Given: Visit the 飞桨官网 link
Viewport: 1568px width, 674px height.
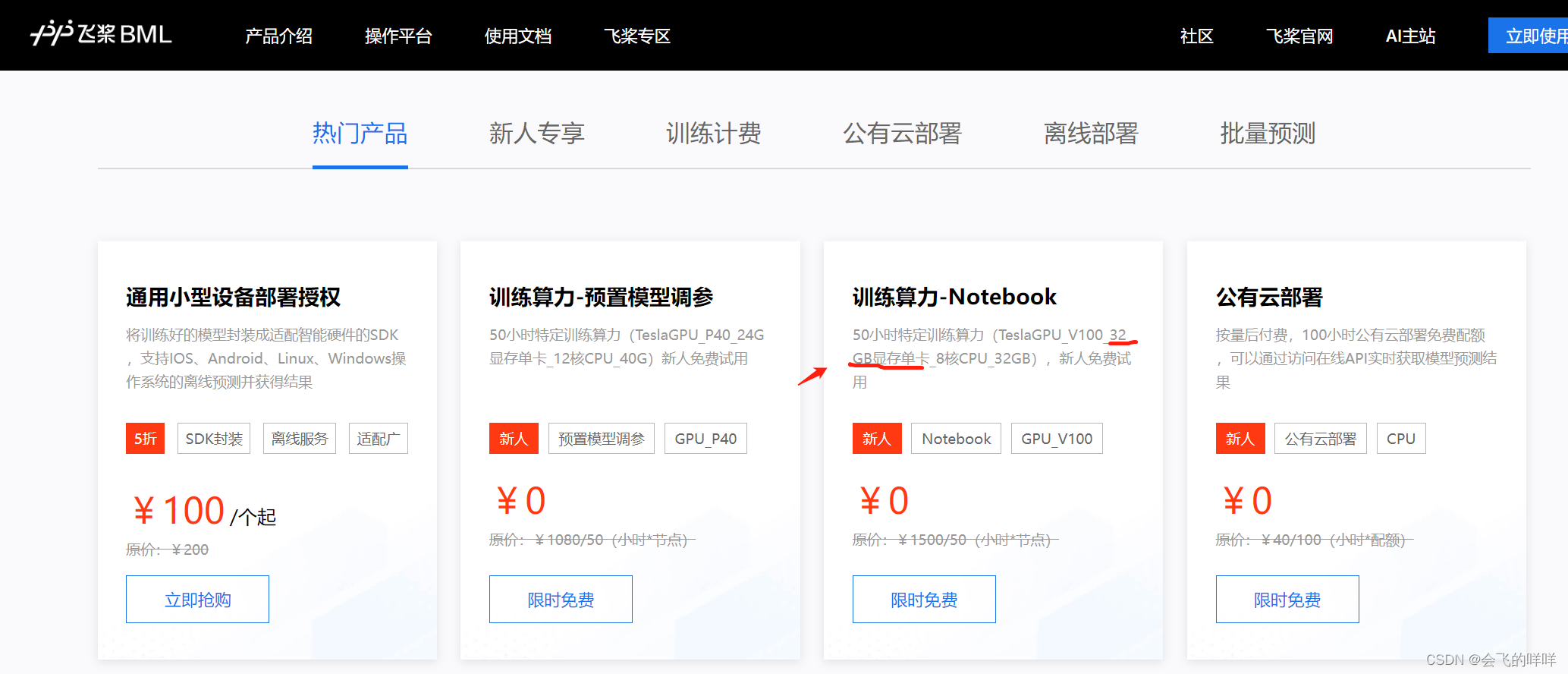Looking at the screenshot, I should pos(1299,36).
